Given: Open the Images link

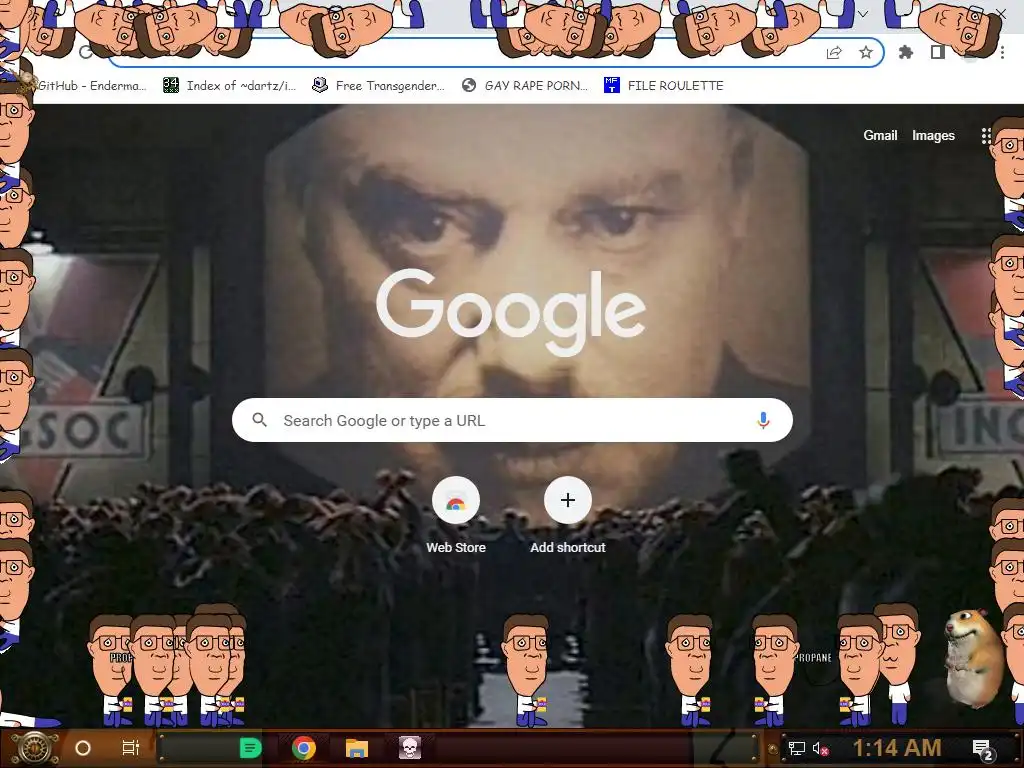Looking at the screenshot, I should [x=933, y=135].
